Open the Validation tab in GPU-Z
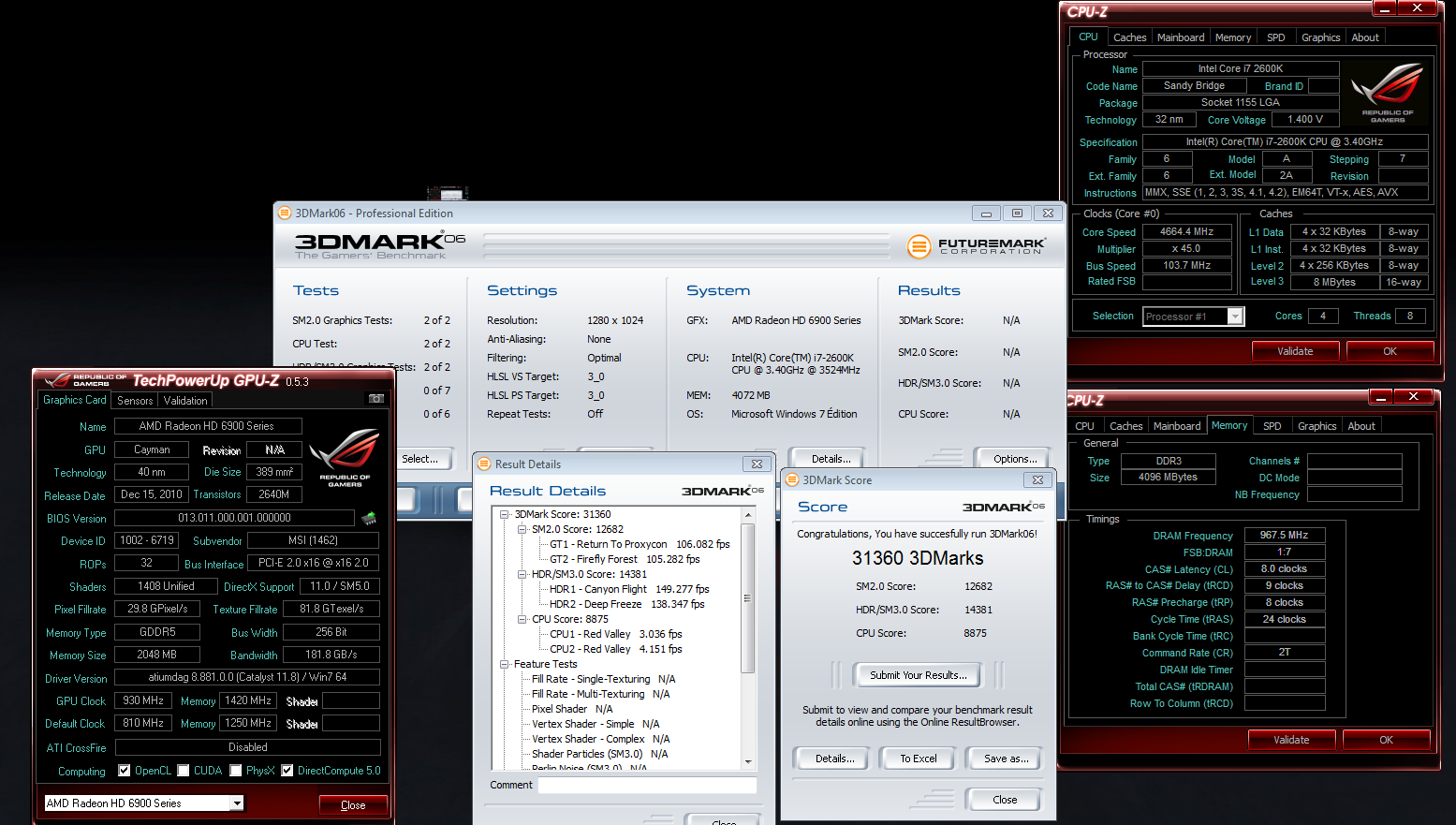 tap(185, 401)
